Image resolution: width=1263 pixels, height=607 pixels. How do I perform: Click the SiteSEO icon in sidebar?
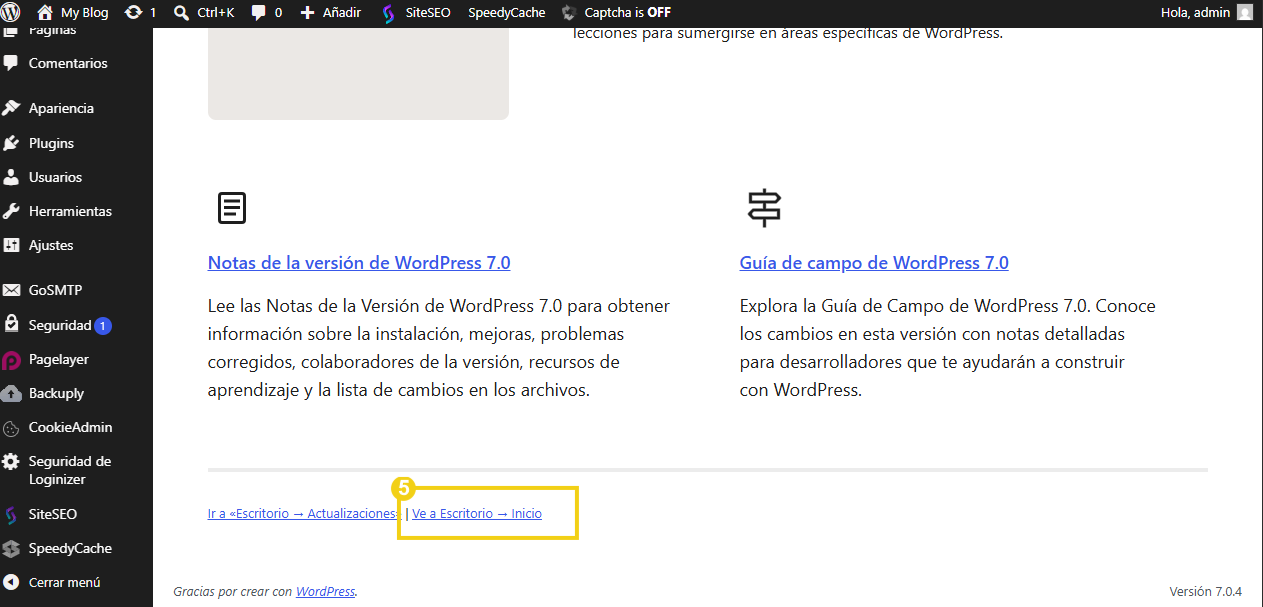[11, 515]
